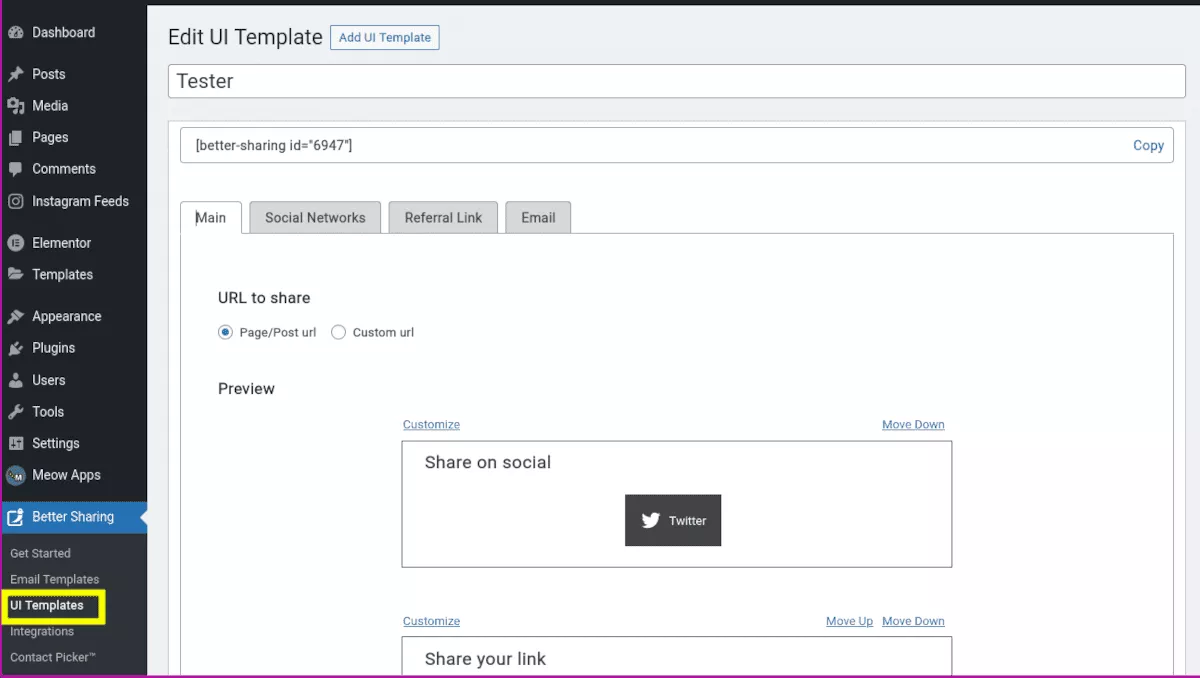Click the Media library icon

tap(15, 106)
